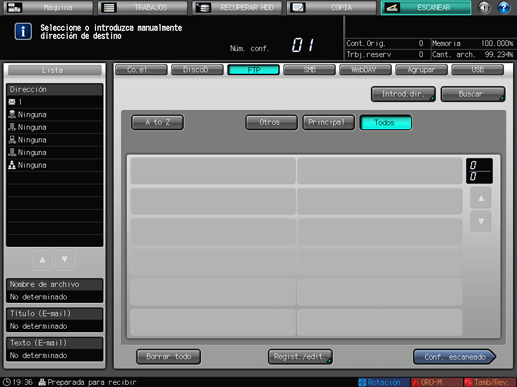Click Texto (E-mail) field

(x=55, y=349)
